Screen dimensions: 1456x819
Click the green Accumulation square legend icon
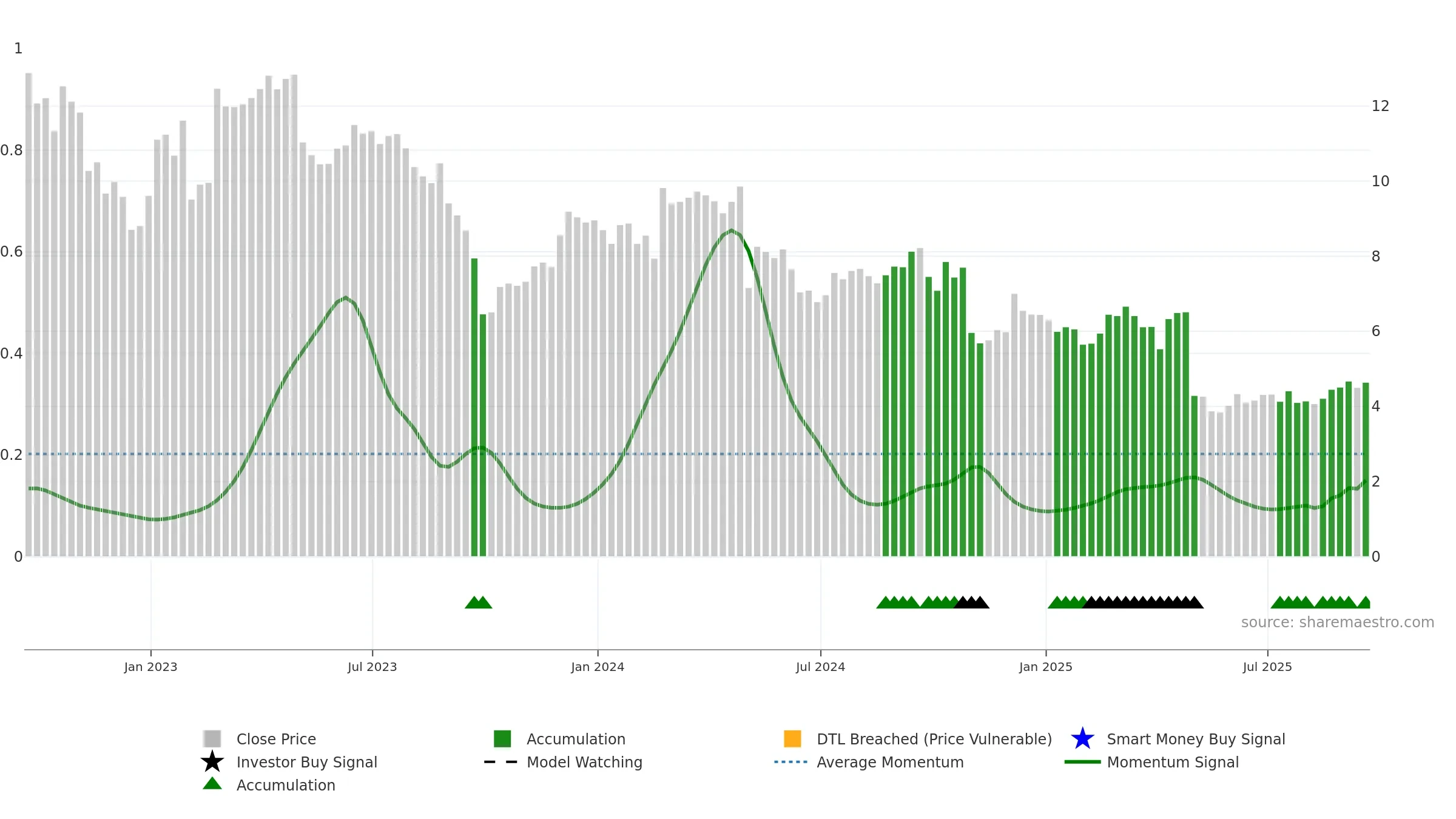(502, 739)
